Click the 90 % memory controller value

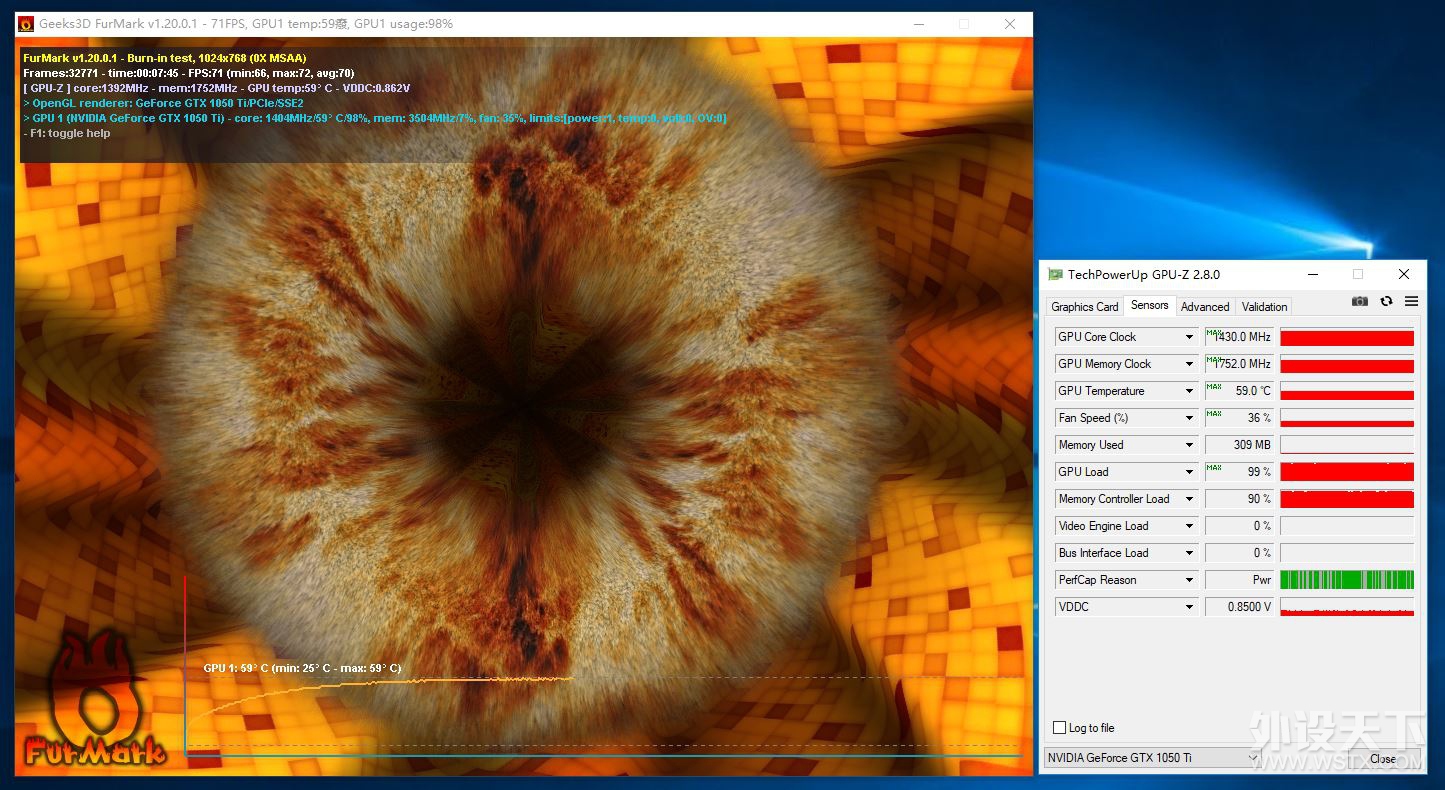(1239, 499)
